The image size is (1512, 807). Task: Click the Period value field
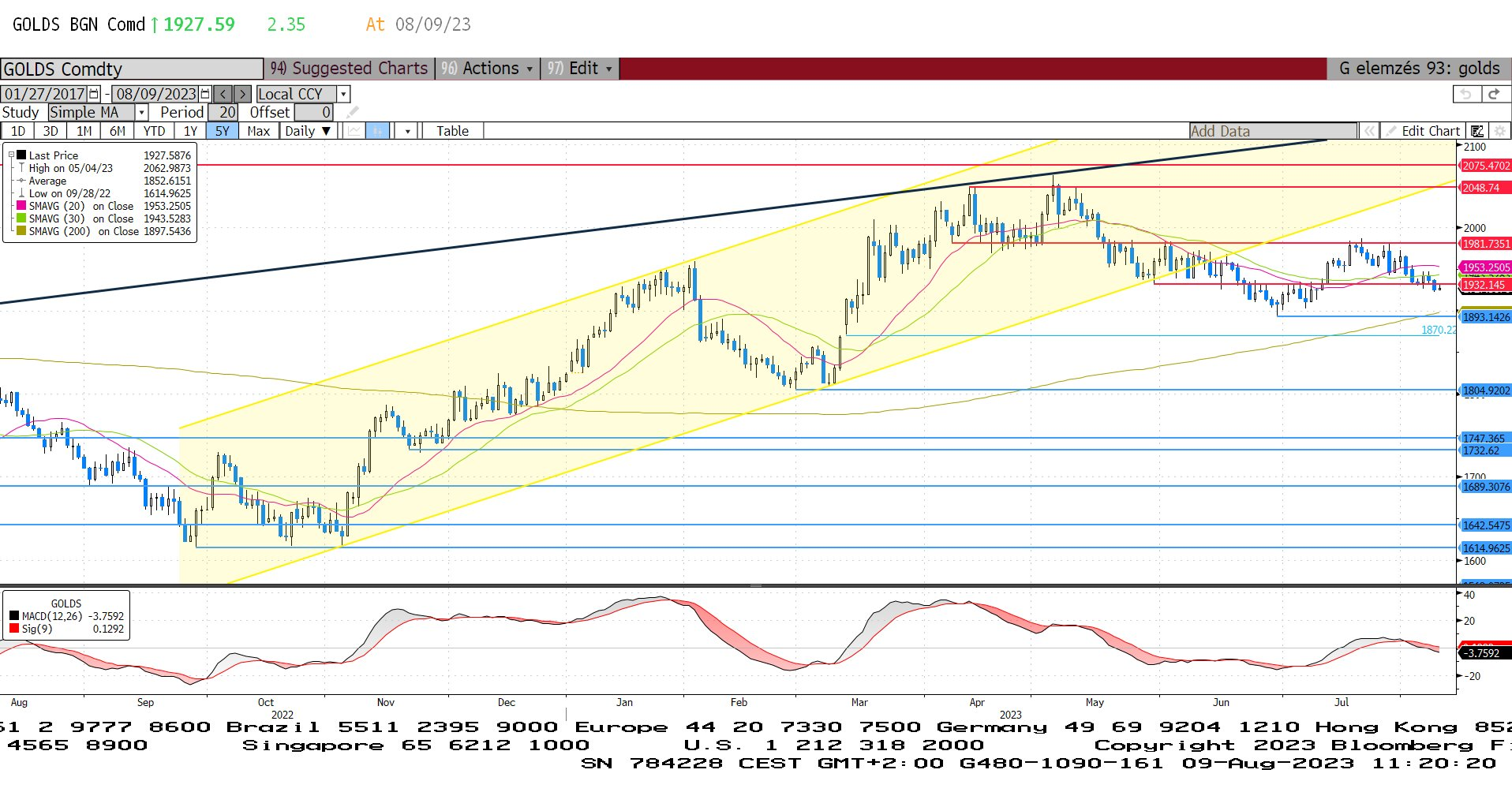coord(223,113)
